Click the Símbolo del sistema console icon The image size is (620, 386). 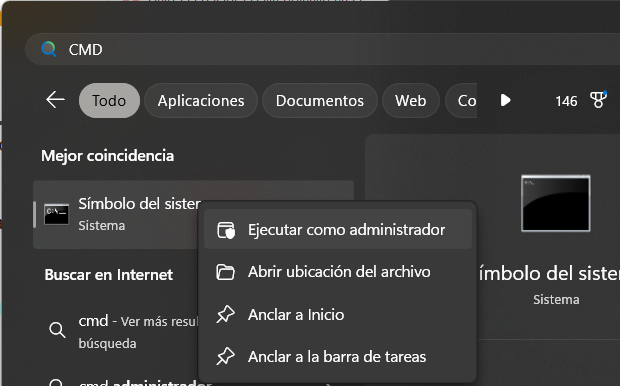tap(56, 214)
